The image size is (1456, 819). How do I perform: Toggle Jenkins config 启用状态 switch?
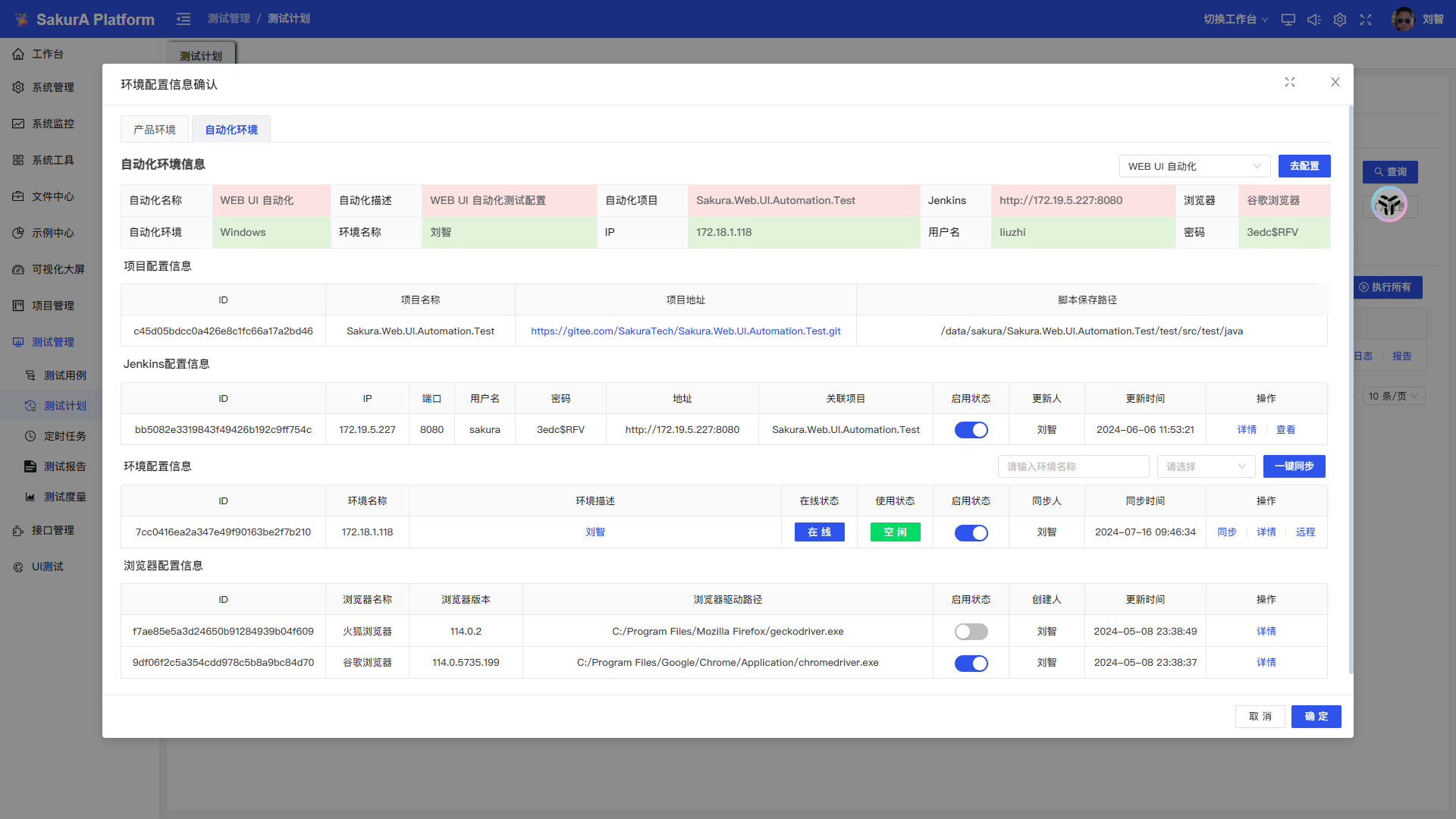pos(971,430)
